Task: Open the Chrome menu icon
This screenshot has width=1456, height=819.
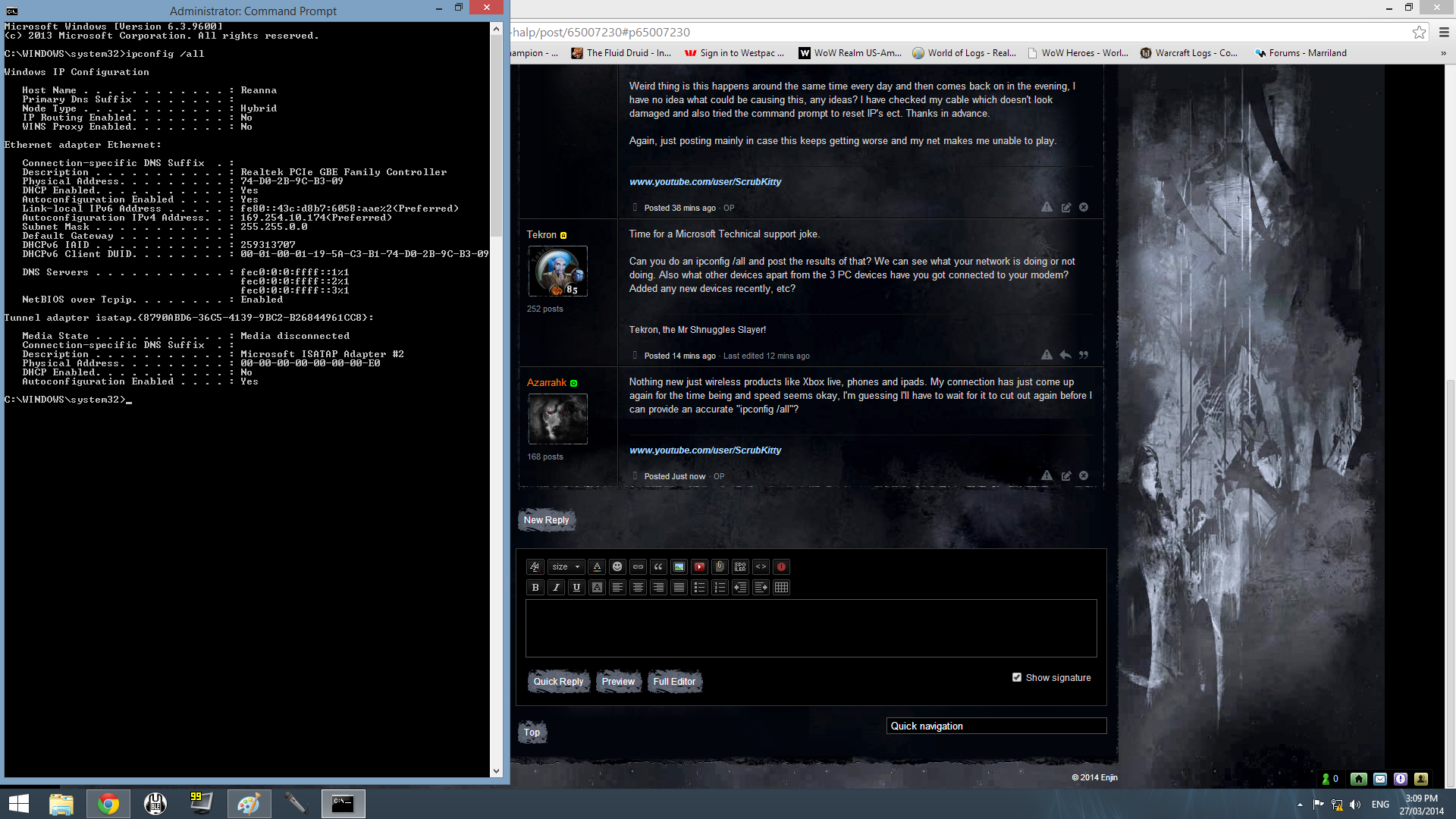Action: 1444,32
